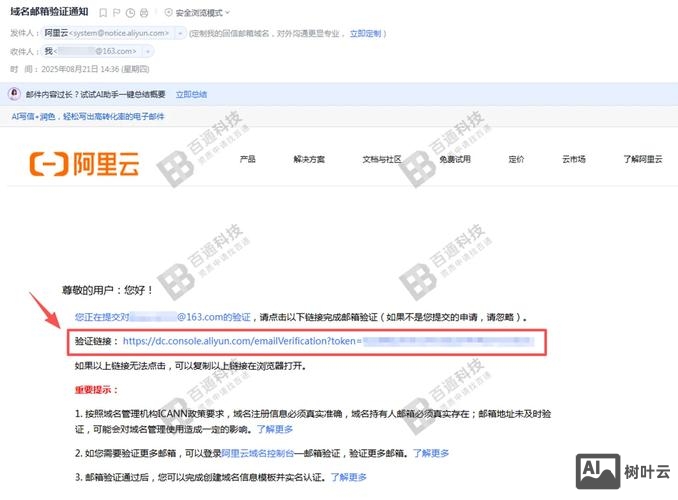Click the AI assistant avatar icon

point(15,94)
